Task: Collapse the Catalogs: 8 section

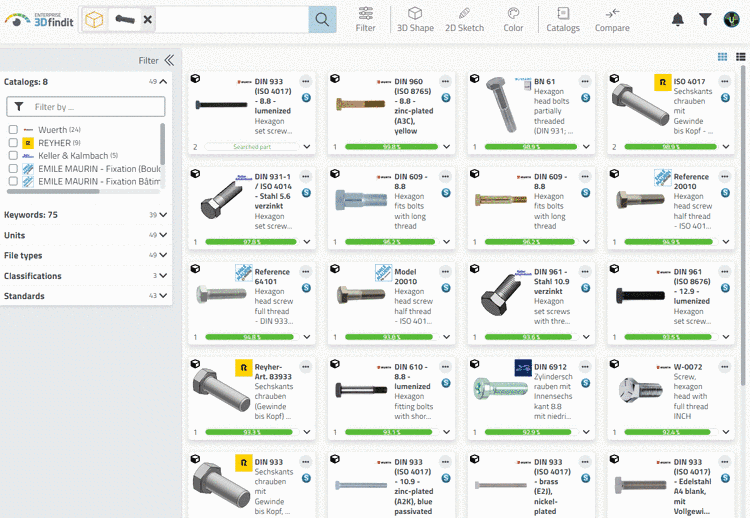Action: [x=163, y=82]
